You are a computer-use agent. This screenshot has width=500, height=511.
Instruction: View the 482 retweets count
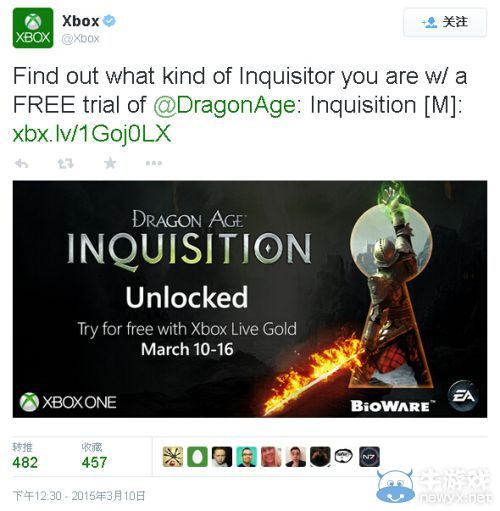click(25, 462)
